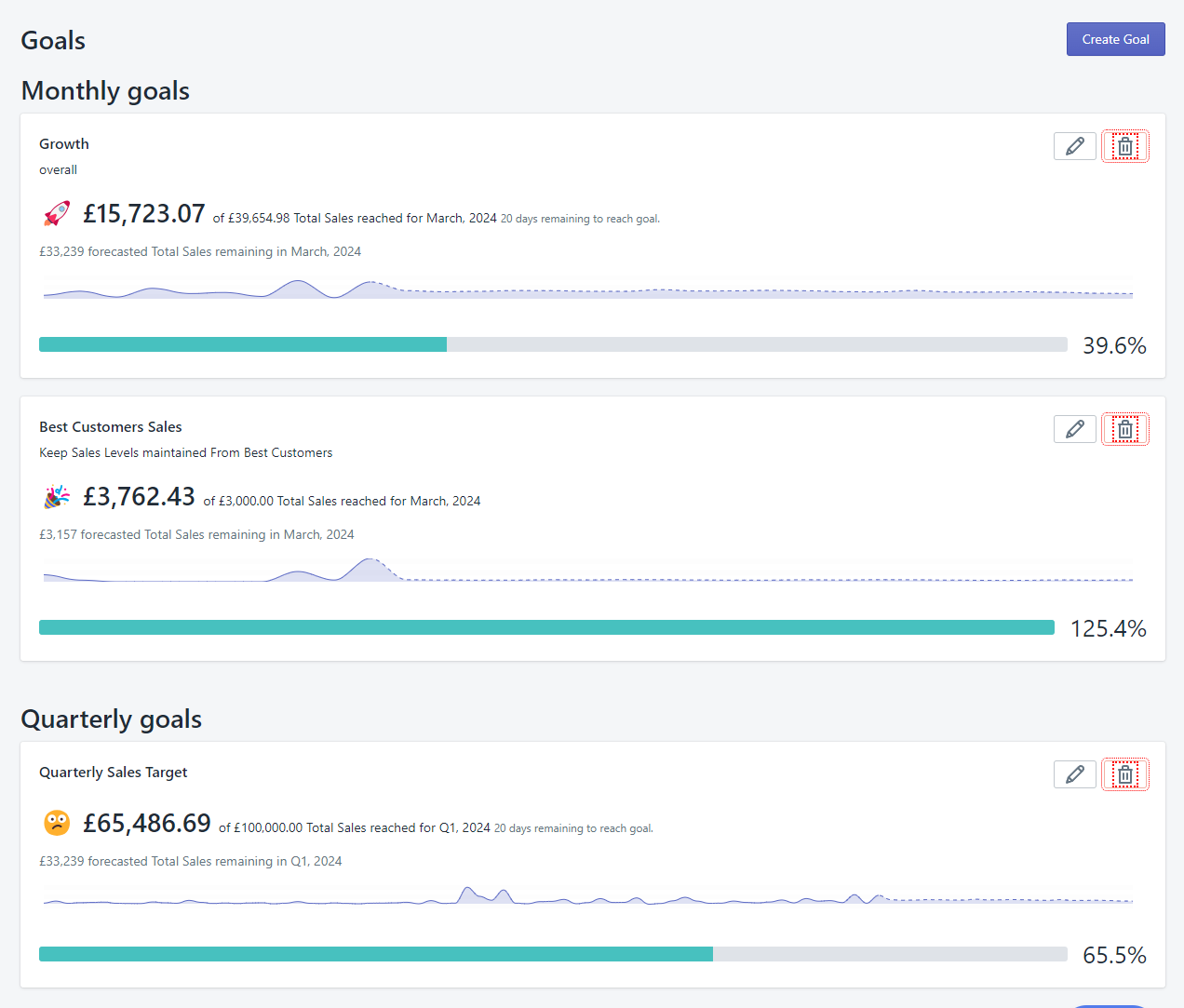Click '£33,239 forecasted Total Sales remaining in Q1, 2024'
This screenshot has height=1008, width=1184.
[x=191, y=862]
